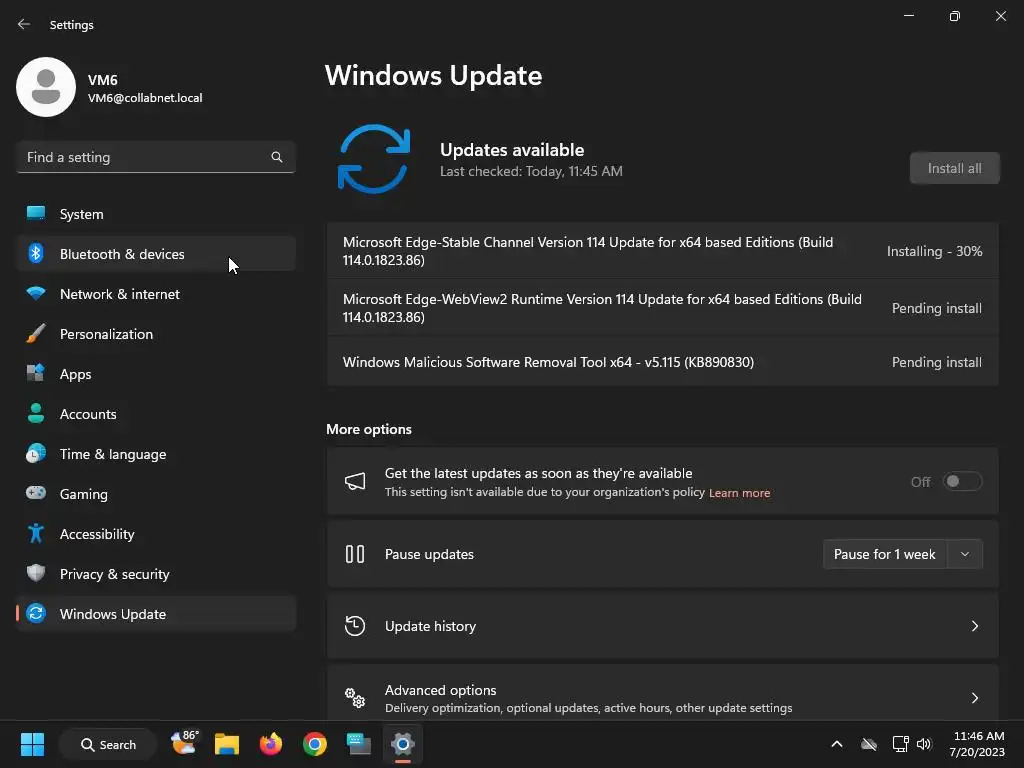Click Advanced options label
This screenshot has height=768, width=1024.
tap(440, 690)
